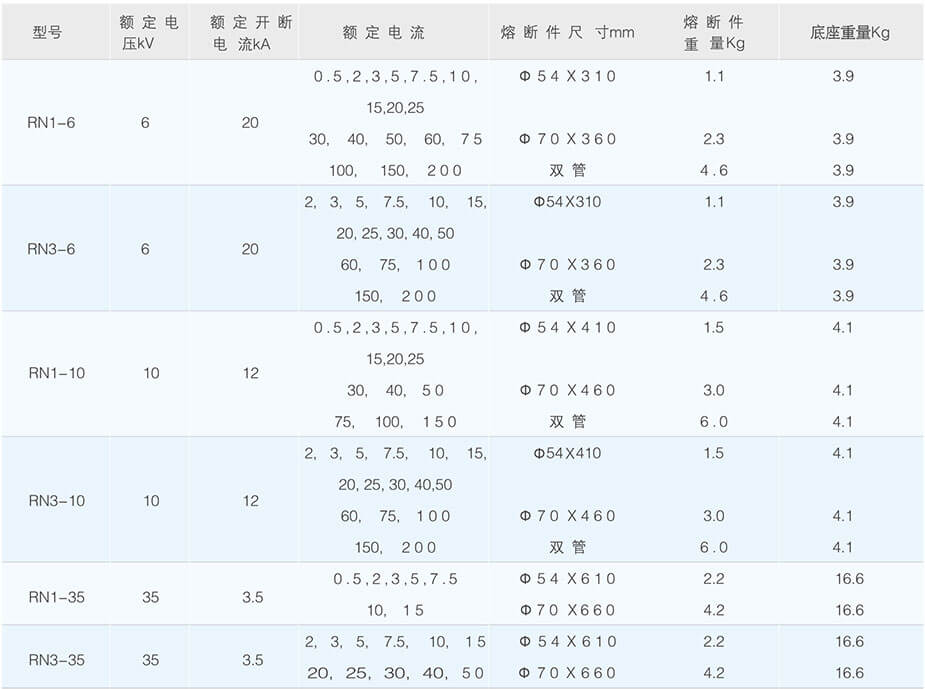Select fuse weight 4.6 in RN3-6 row
This screenshot has width=925, height=689.
coord(714,296)
